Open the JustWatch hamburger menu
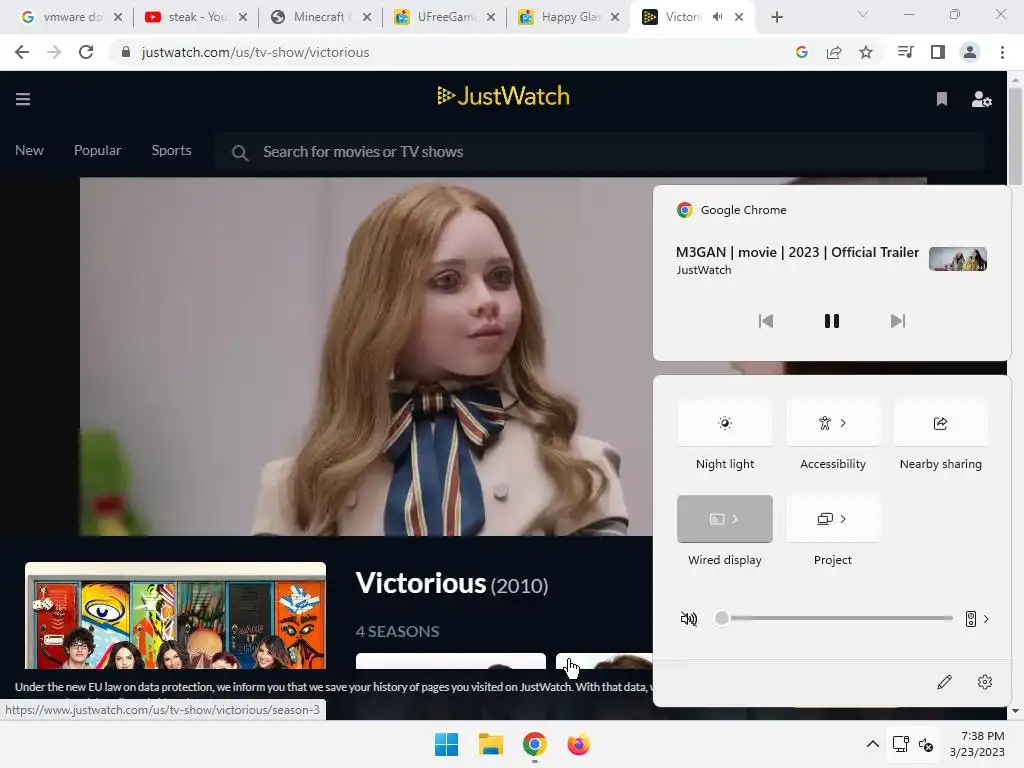This screenshot has height=768, width=1024. [x=23, y=99]
